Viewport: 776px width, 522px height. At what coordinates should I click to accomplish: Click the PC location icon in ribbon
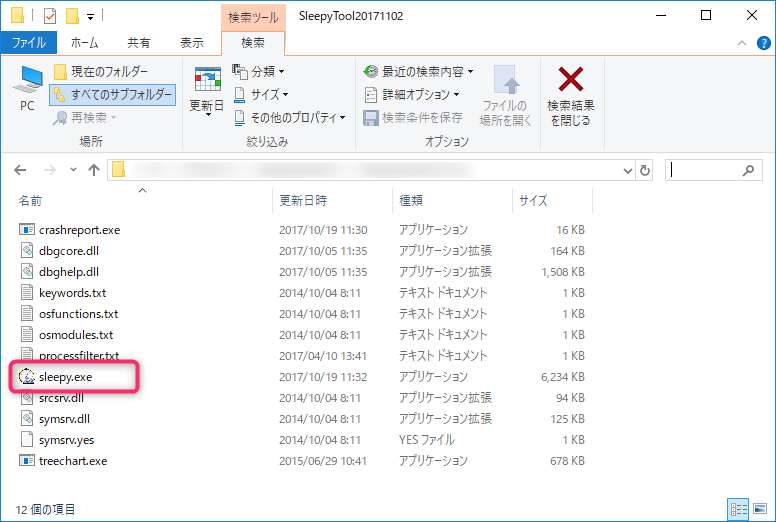pos(27,89)
